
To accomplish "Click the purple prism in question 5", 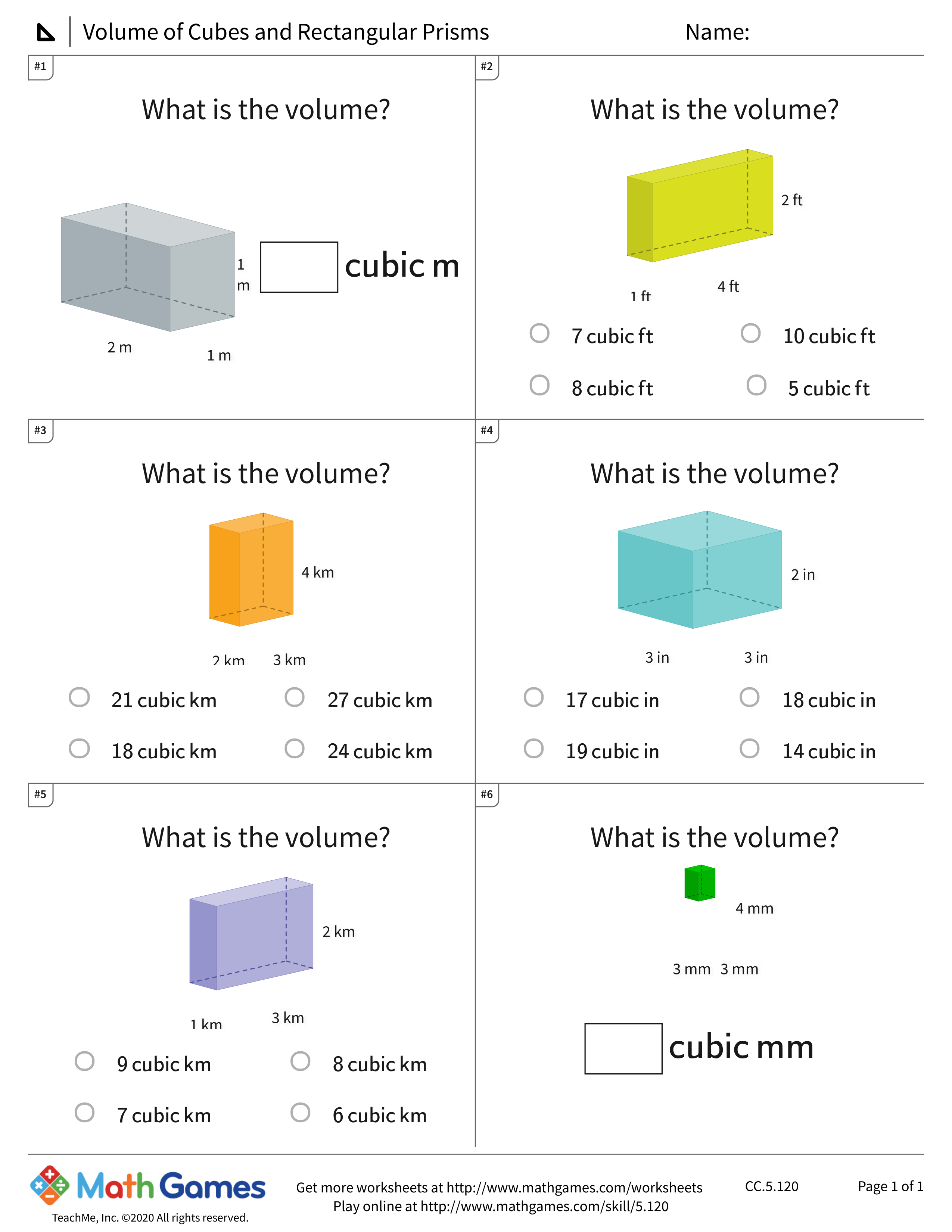I will point(251,934).
